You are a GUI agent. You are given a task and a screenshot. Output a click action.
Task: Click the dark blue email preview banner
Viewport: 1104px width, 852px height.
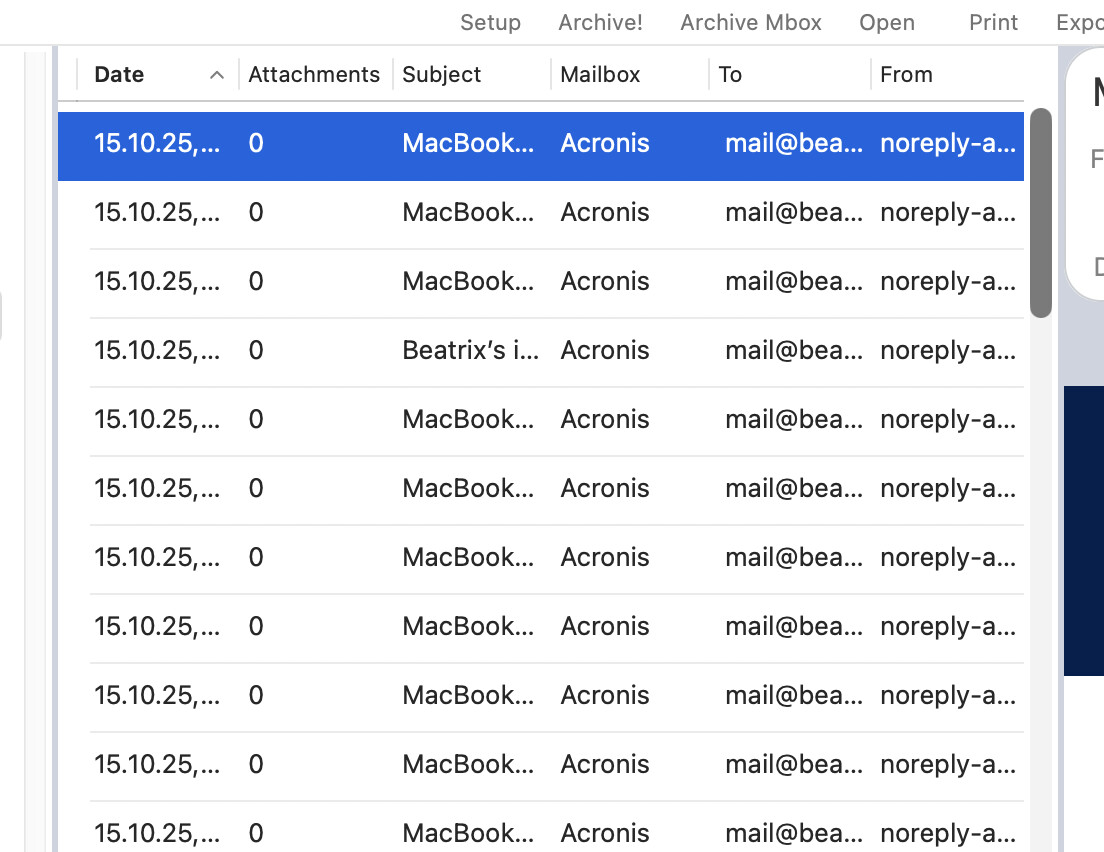point(1083,530)
